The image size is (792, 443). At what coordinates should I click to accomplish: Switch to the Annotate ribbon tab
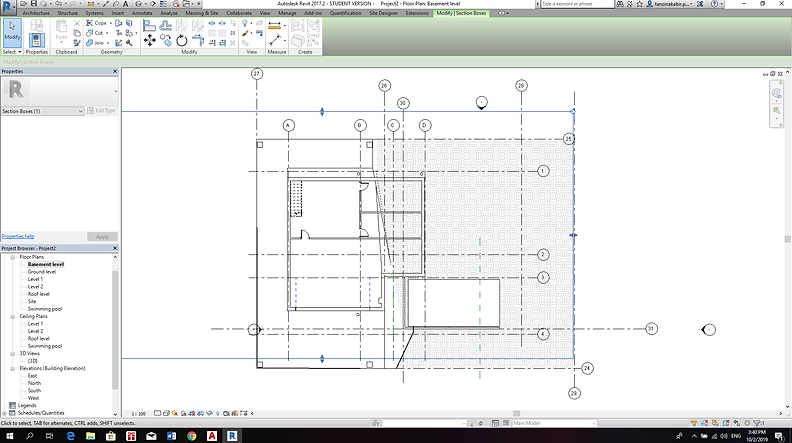coord(141,13)
